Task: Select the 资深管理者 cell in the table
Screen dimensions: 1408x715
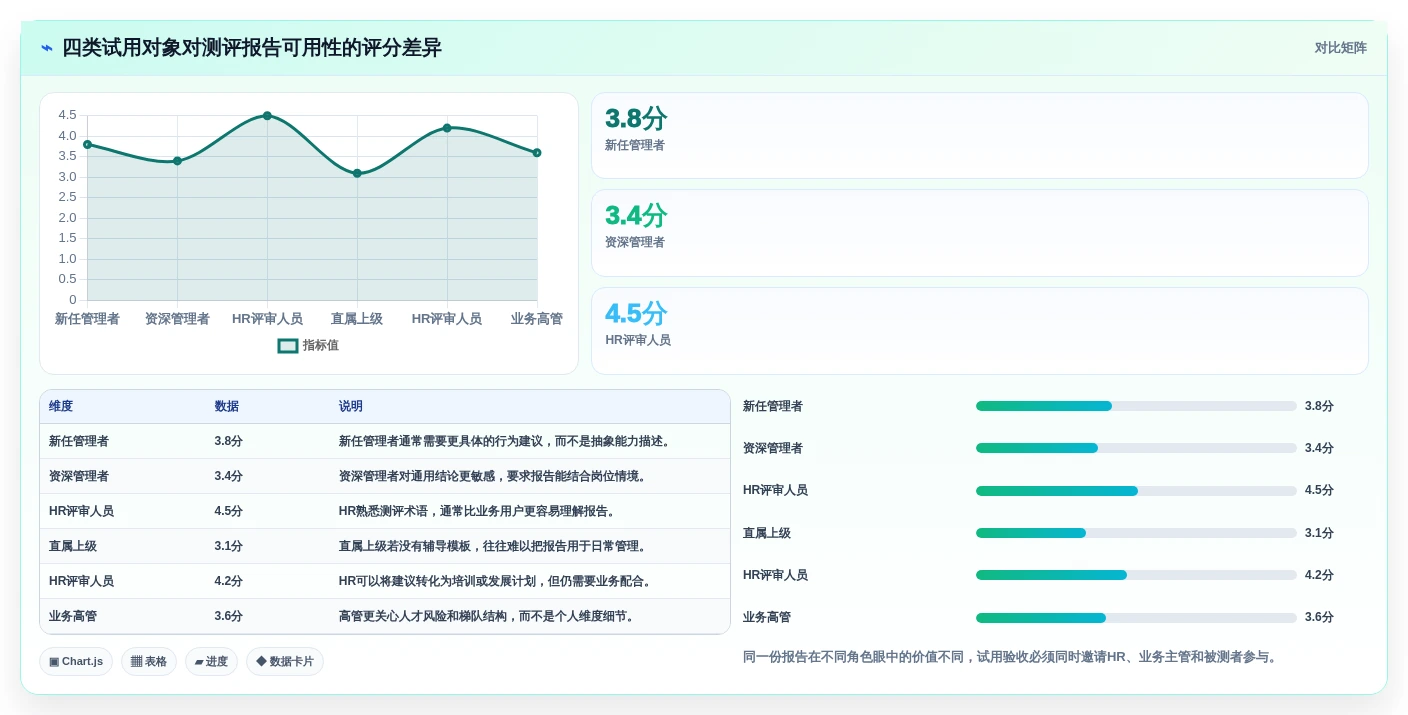Action: point(79,476)
